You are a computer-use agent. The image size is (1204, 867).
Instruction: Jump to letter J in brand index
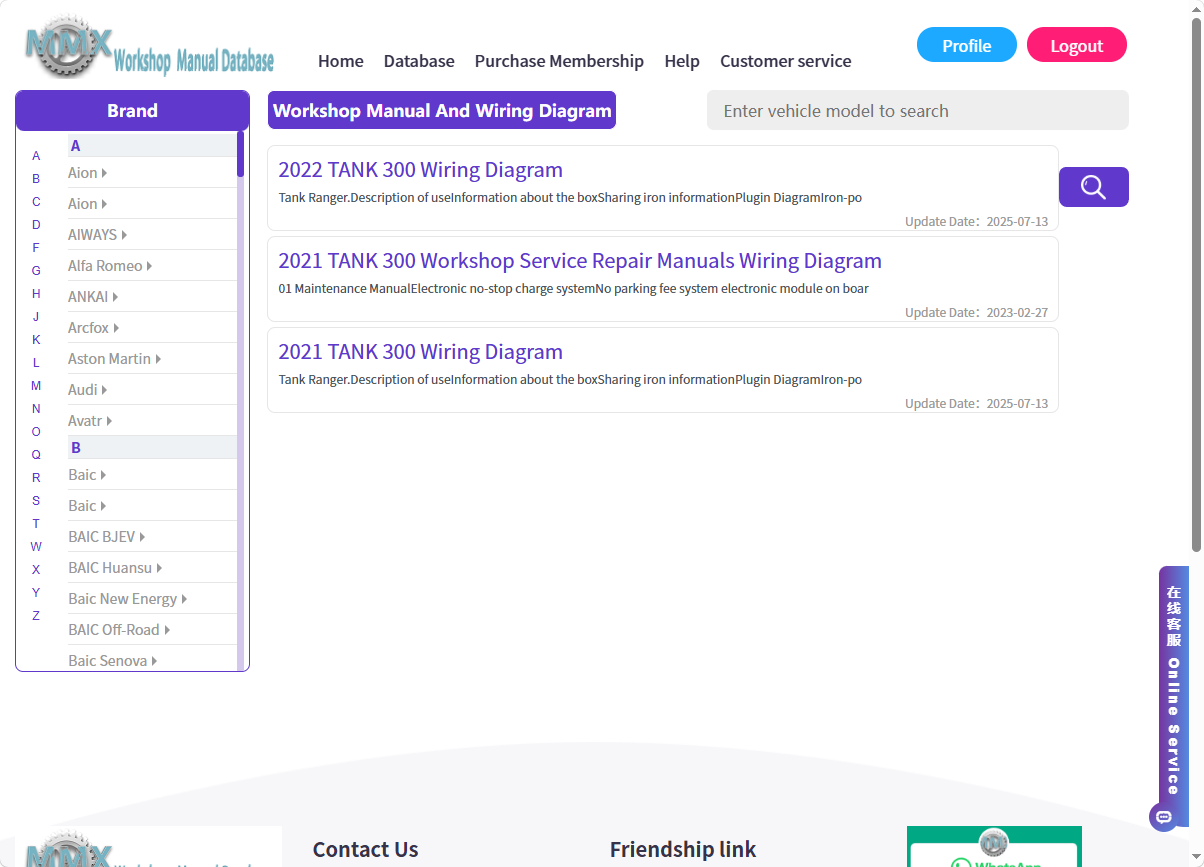coord(36,317)
